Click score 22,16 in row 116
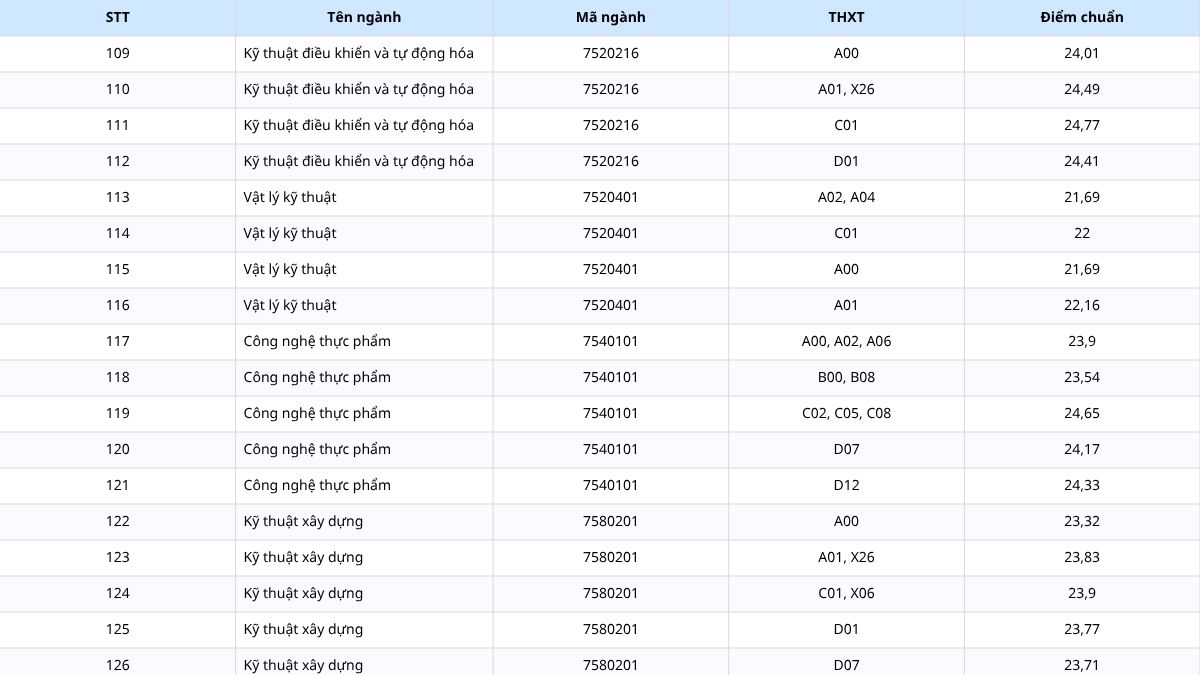The height and width of the screenshot is (675, 1200). (x=1082, y=306)
